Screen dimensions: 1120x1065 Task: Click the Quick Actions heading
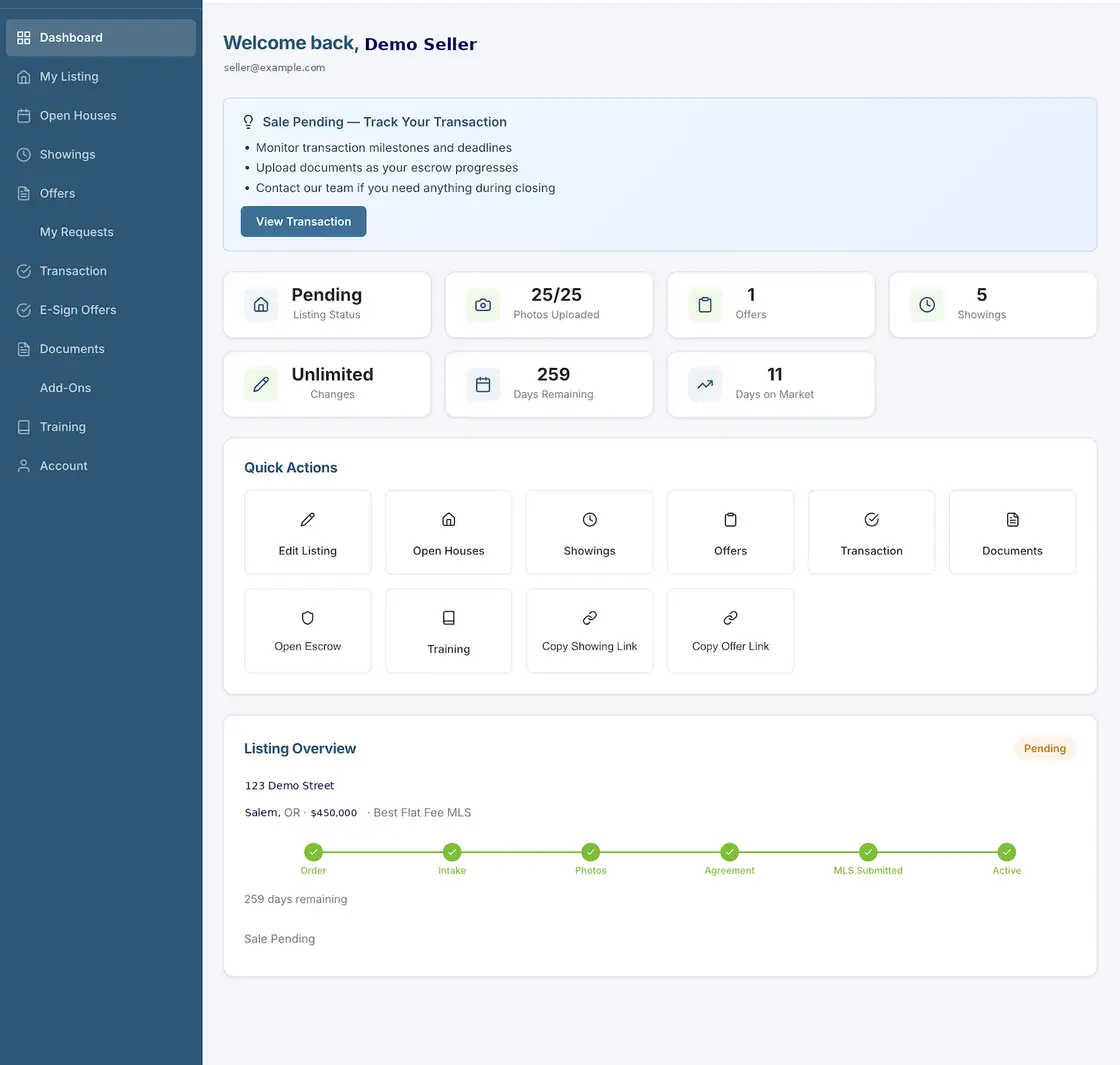click(x=291, y=468)
